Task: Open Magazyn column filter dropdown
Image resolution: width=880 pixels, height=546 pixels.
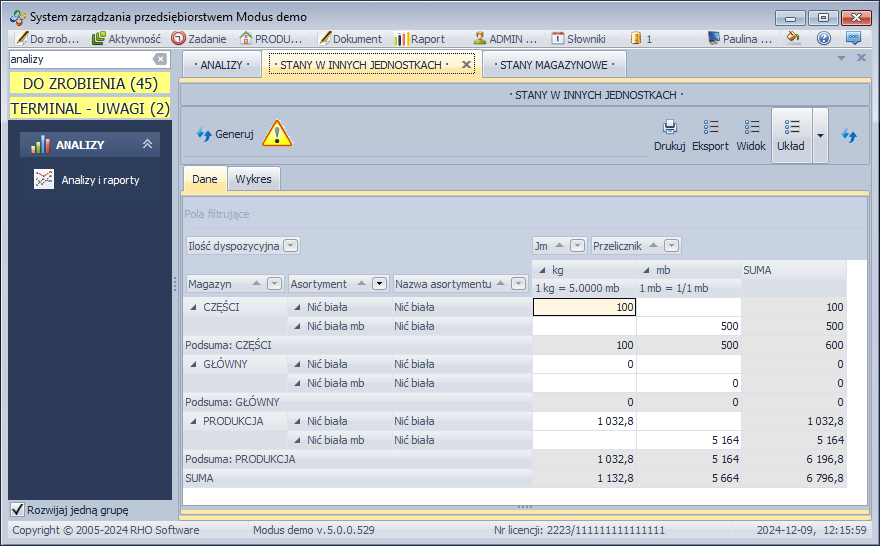Action: pyautogui.click(x=274, y=284)
